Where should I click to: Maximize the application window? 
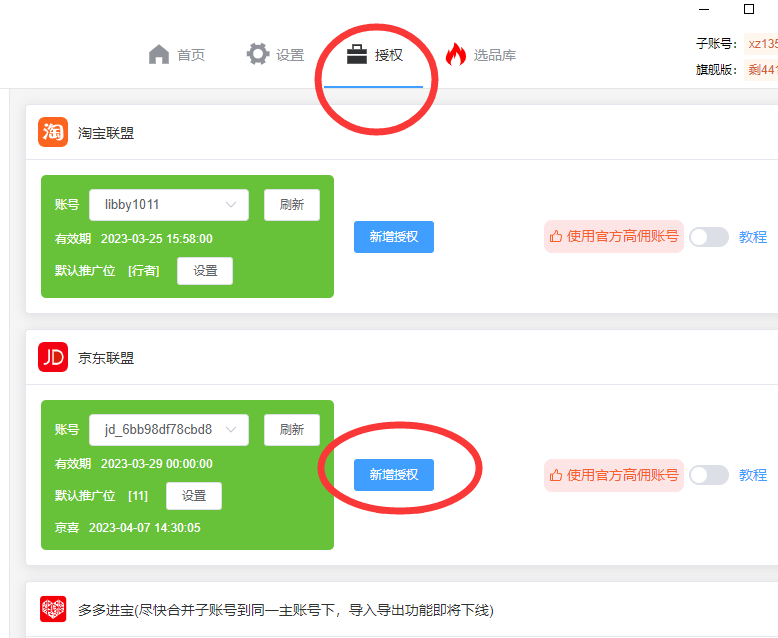coord(749,9)
